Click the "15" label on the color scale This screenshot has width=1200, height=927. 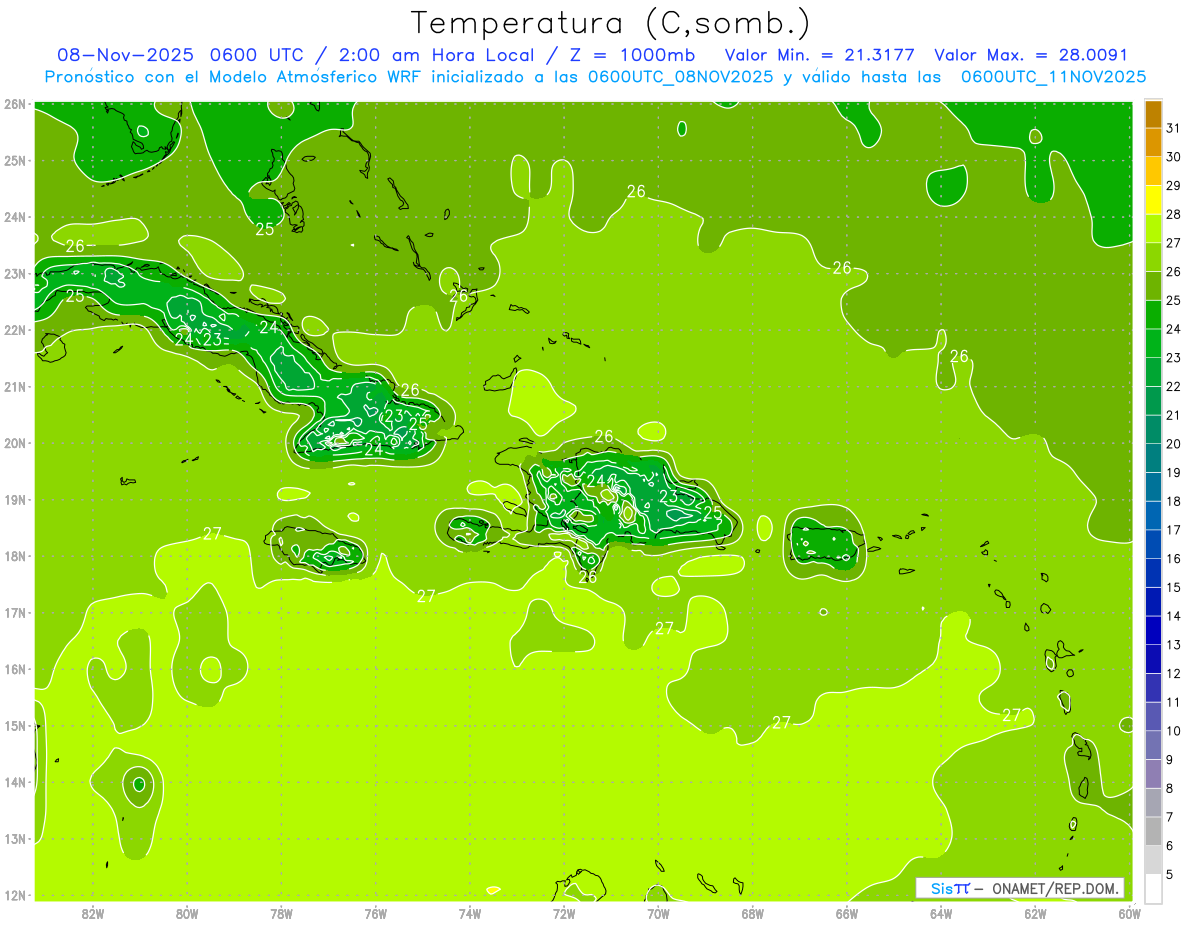[x=1173, y=587]
